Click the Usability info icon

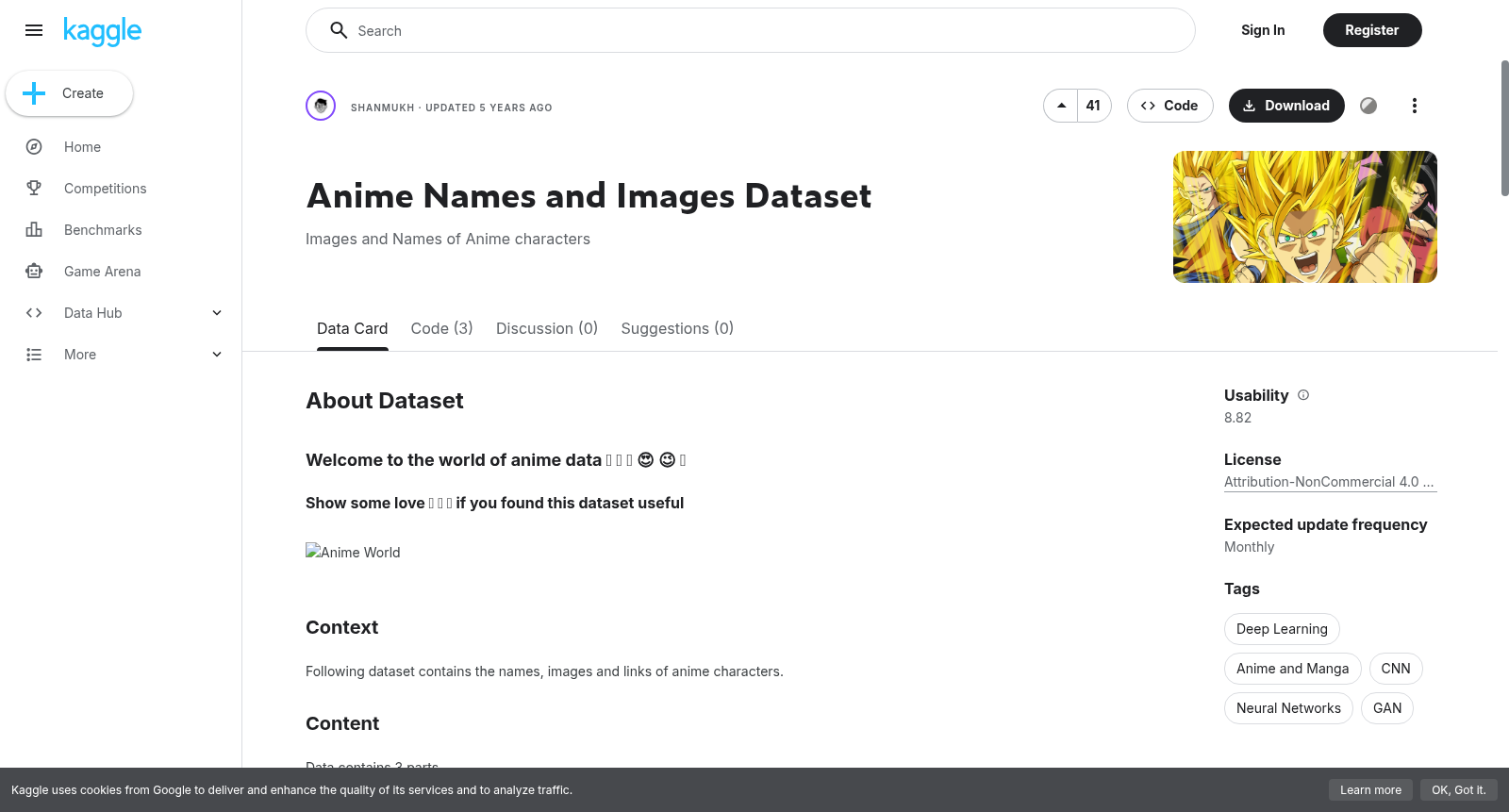[1303, 395]
